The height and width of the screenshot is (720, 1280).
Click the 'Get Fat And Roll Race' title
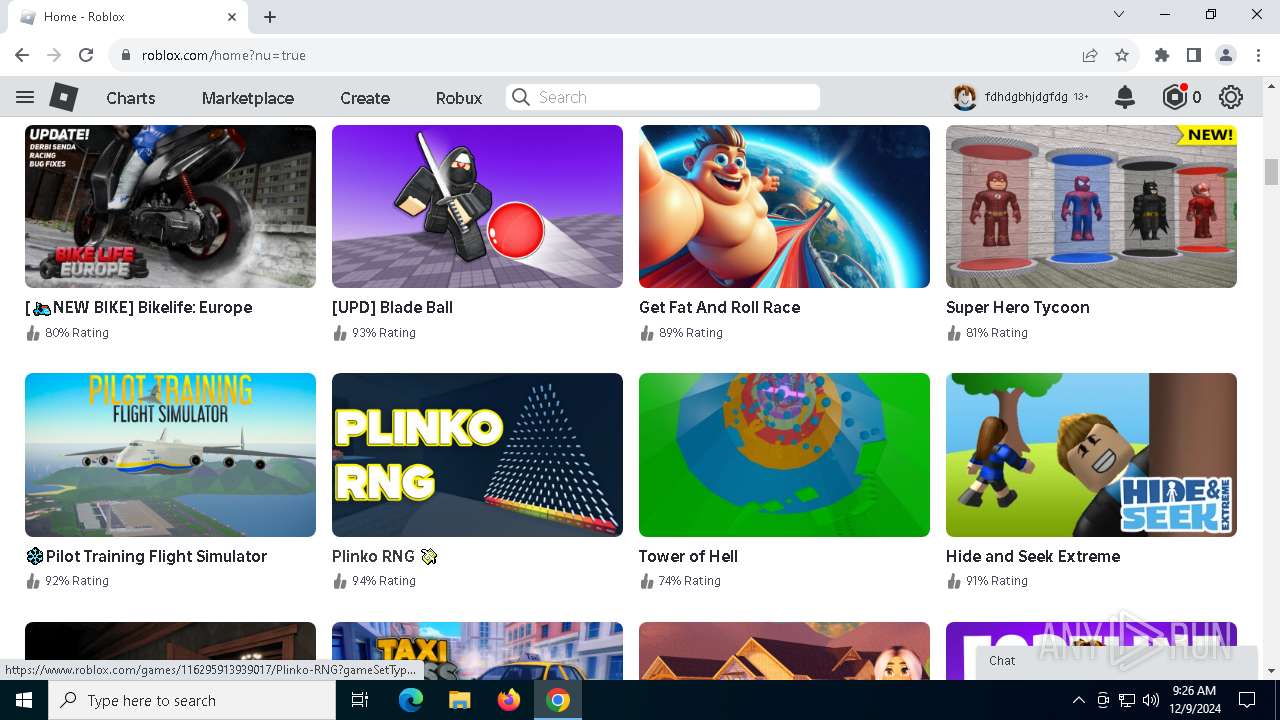click(x=719, y=307)
